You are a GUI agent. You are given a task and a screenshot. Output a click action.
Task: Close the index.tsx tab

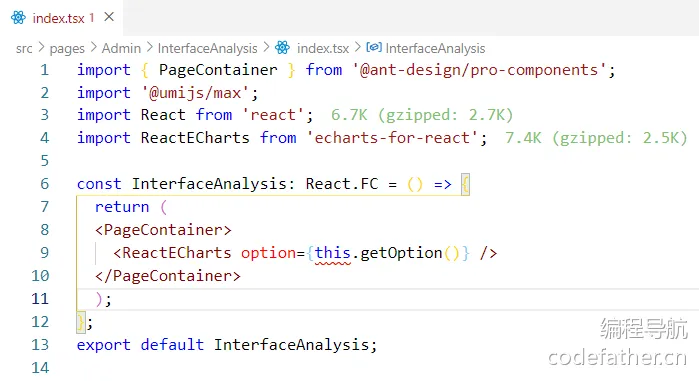109,17
